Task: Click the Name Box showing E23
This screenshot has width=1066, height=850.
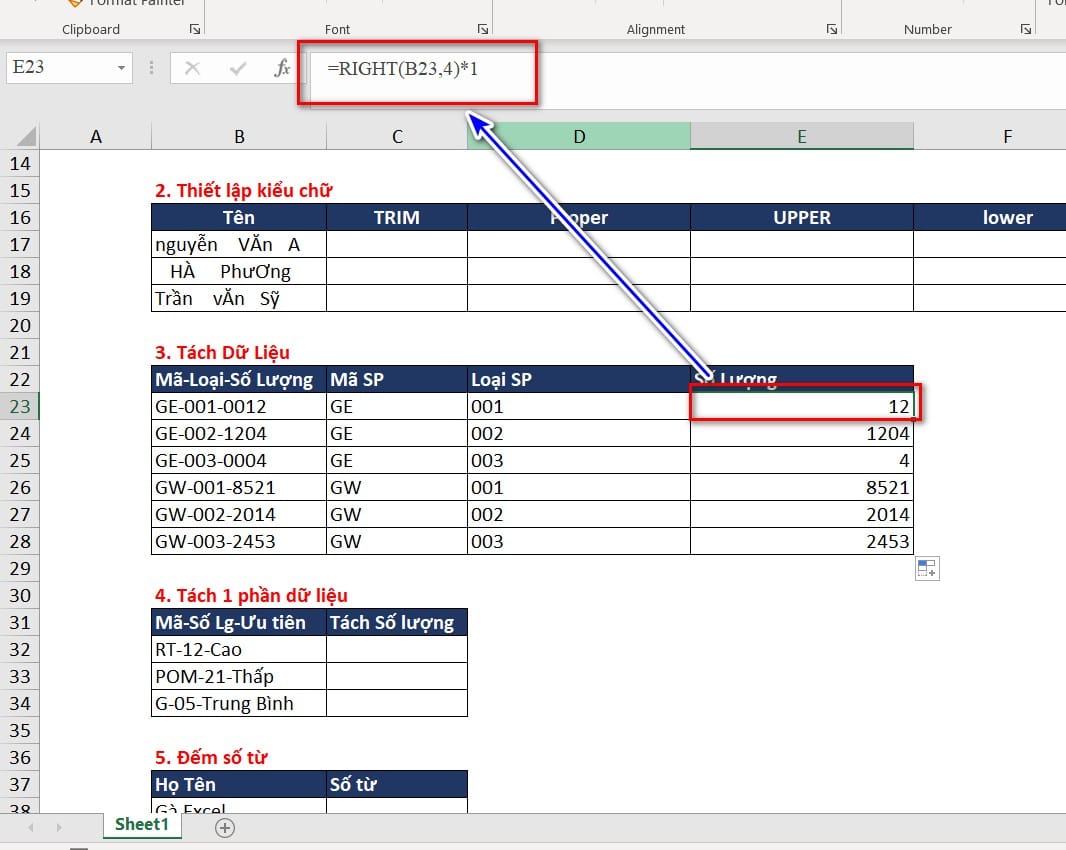Action: (x=61, y=68)
